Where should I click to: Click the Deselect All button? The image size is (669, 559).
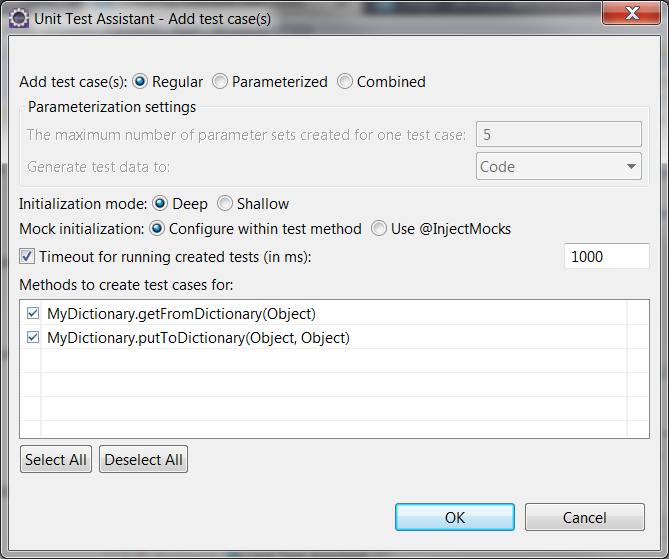click(143, 459)
